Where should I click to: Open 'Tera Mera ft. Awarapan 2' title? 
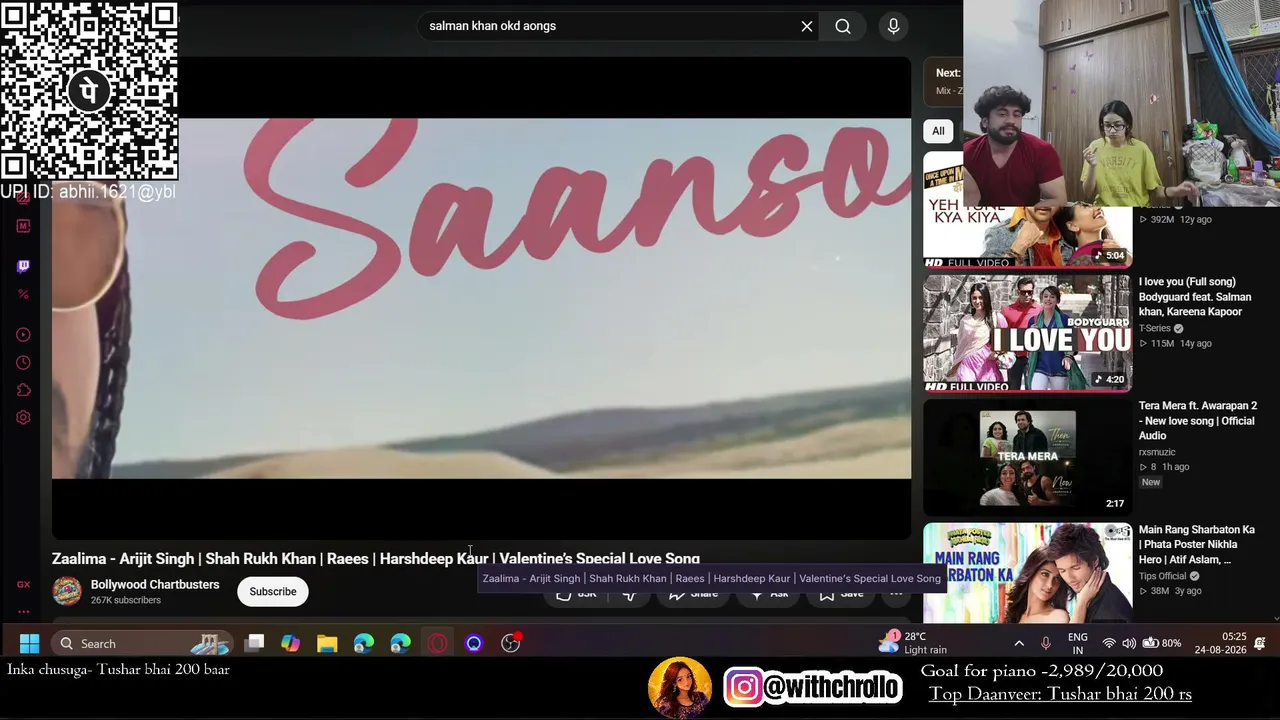(1198, 421)
